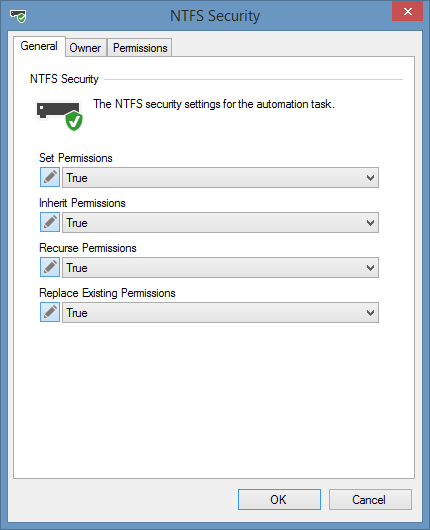Click the large drive shield icon

click(59, 115)
